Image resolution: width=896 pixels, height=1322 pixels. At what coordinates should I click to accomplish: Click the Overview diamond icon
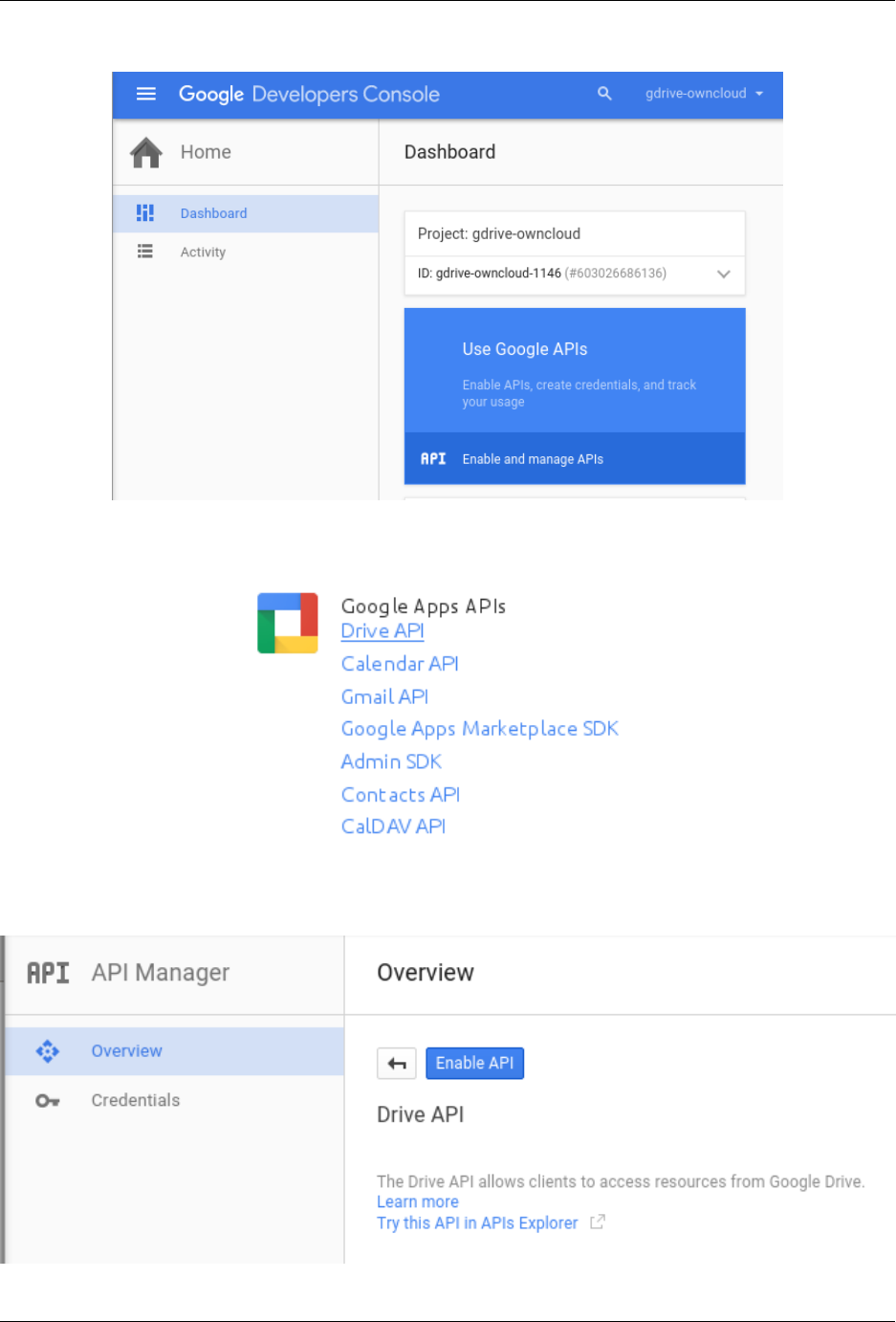point(48,1051)
